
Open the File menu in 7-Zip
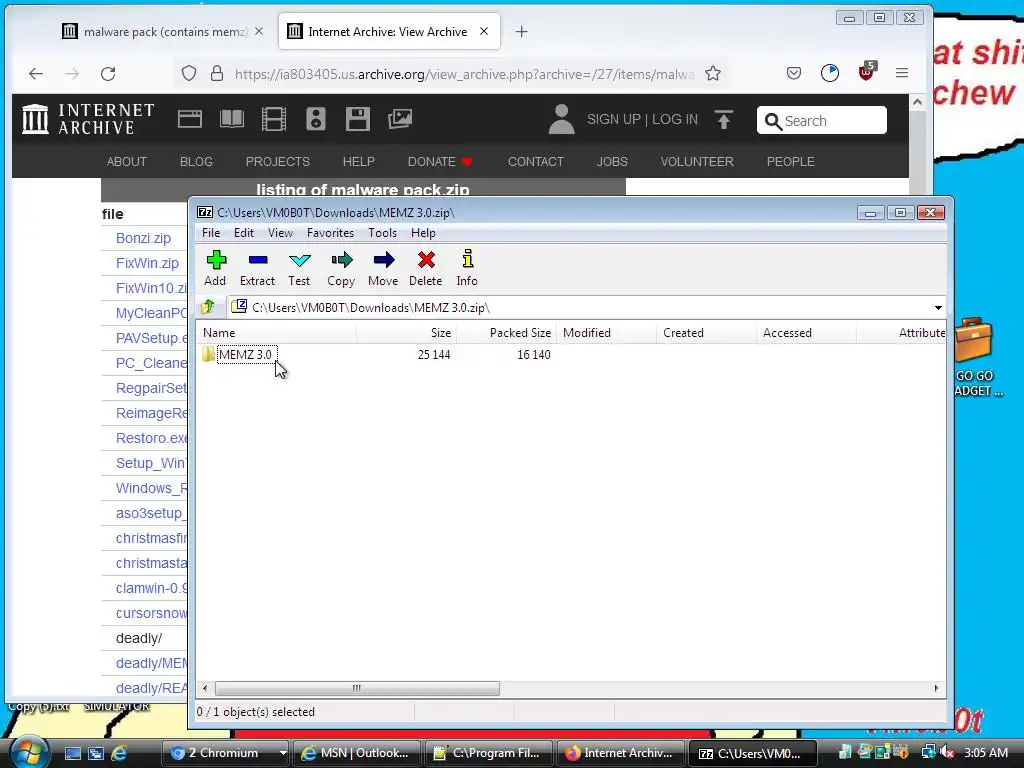point(211,233)
